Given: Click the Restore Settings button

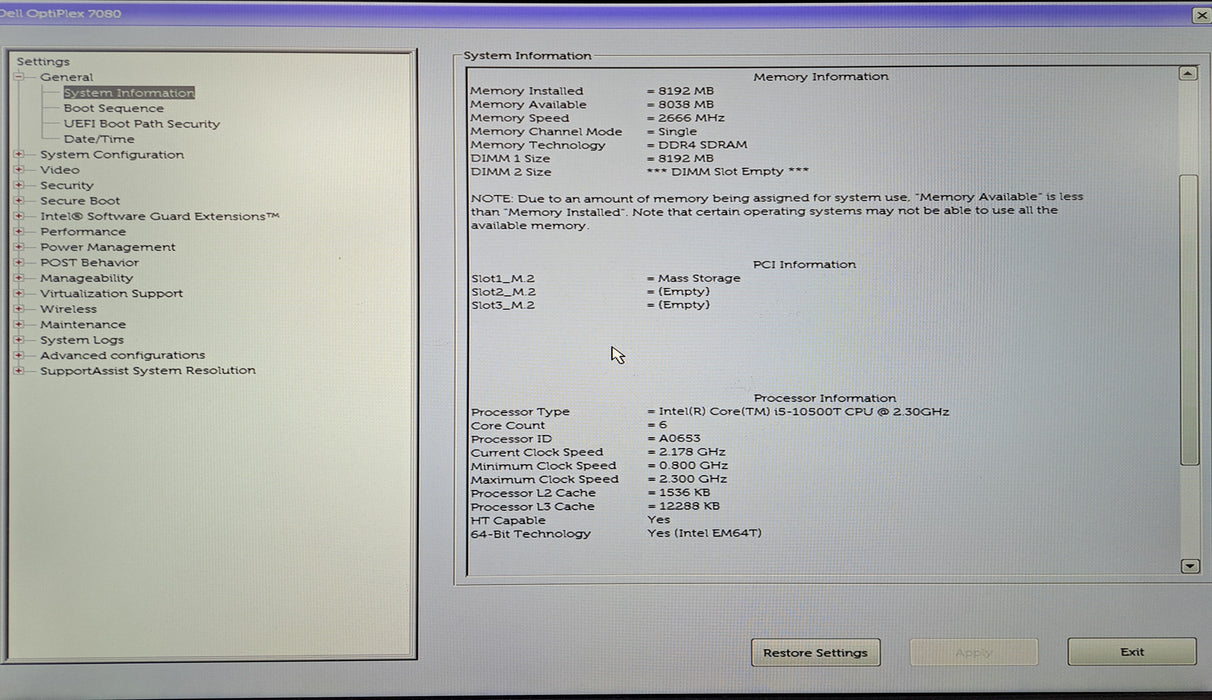Looking at the screenshot, I should click(815, 651).
